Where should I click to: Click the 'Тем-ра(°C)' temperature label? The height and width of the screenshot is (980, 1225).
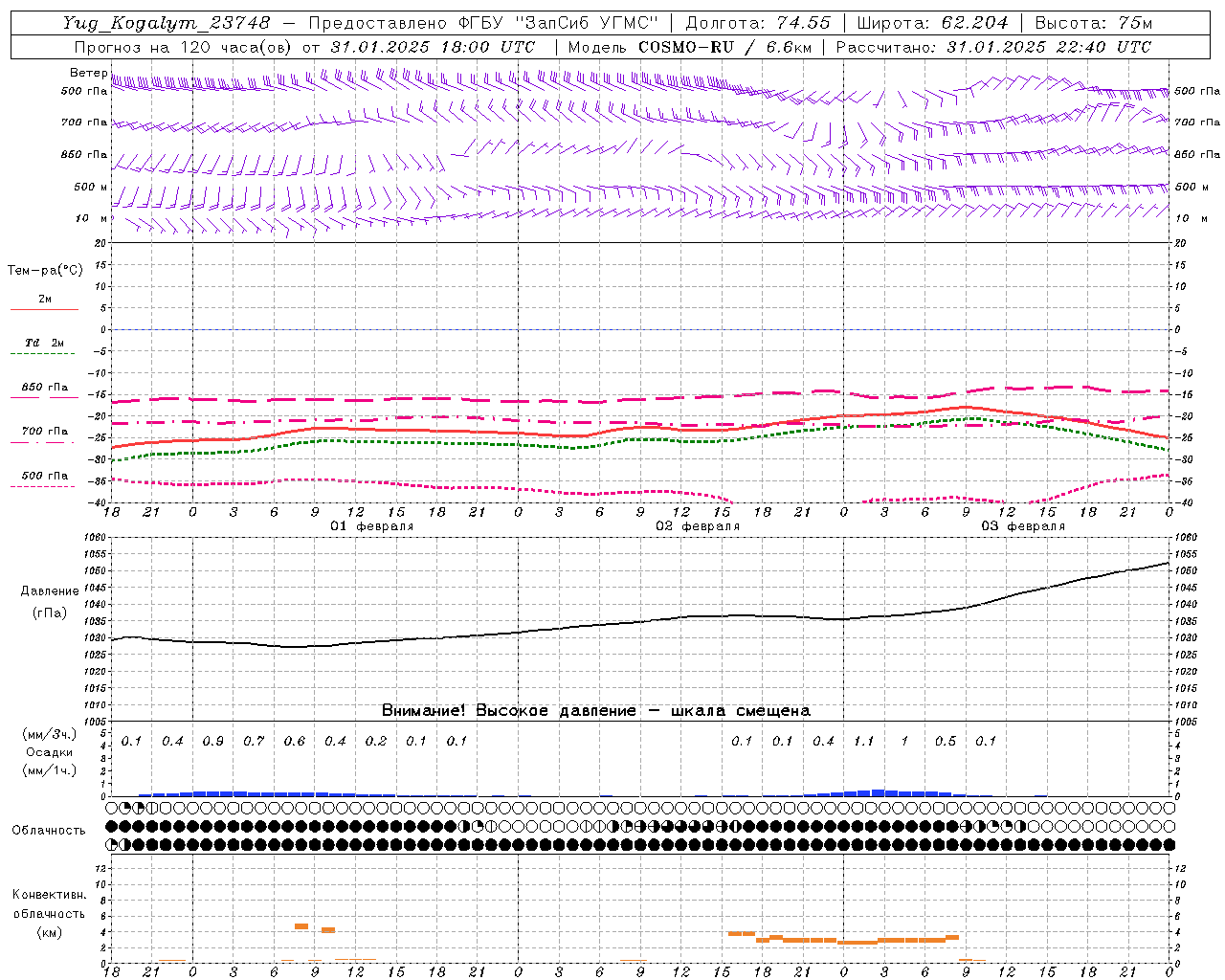tap(45, 271)
